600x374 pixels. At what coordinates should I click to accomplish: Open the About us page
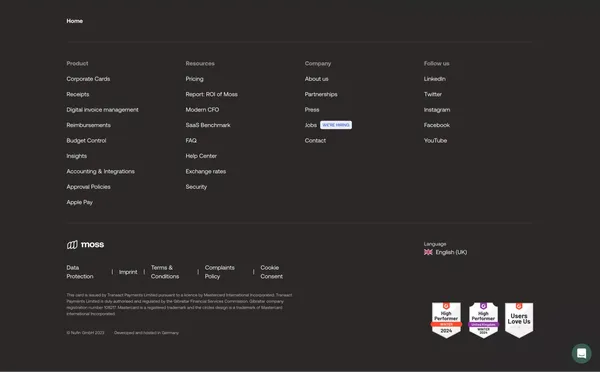point(316,79)
